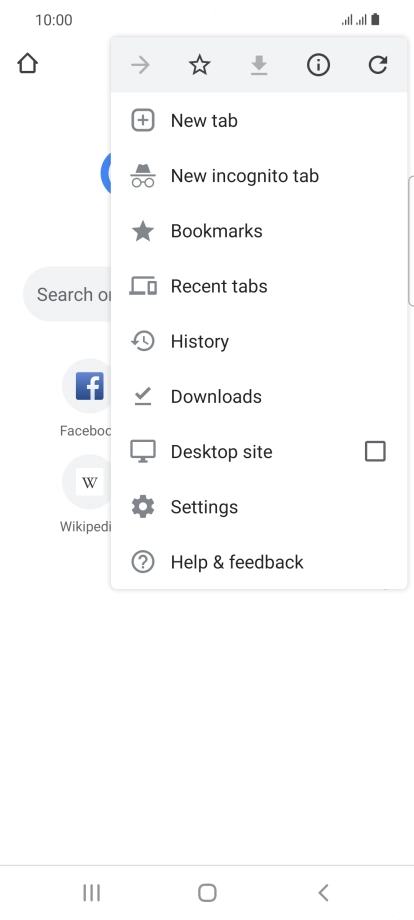Open Bookmarks from the menu
This screenshot has width=414, height=920.
259,231
